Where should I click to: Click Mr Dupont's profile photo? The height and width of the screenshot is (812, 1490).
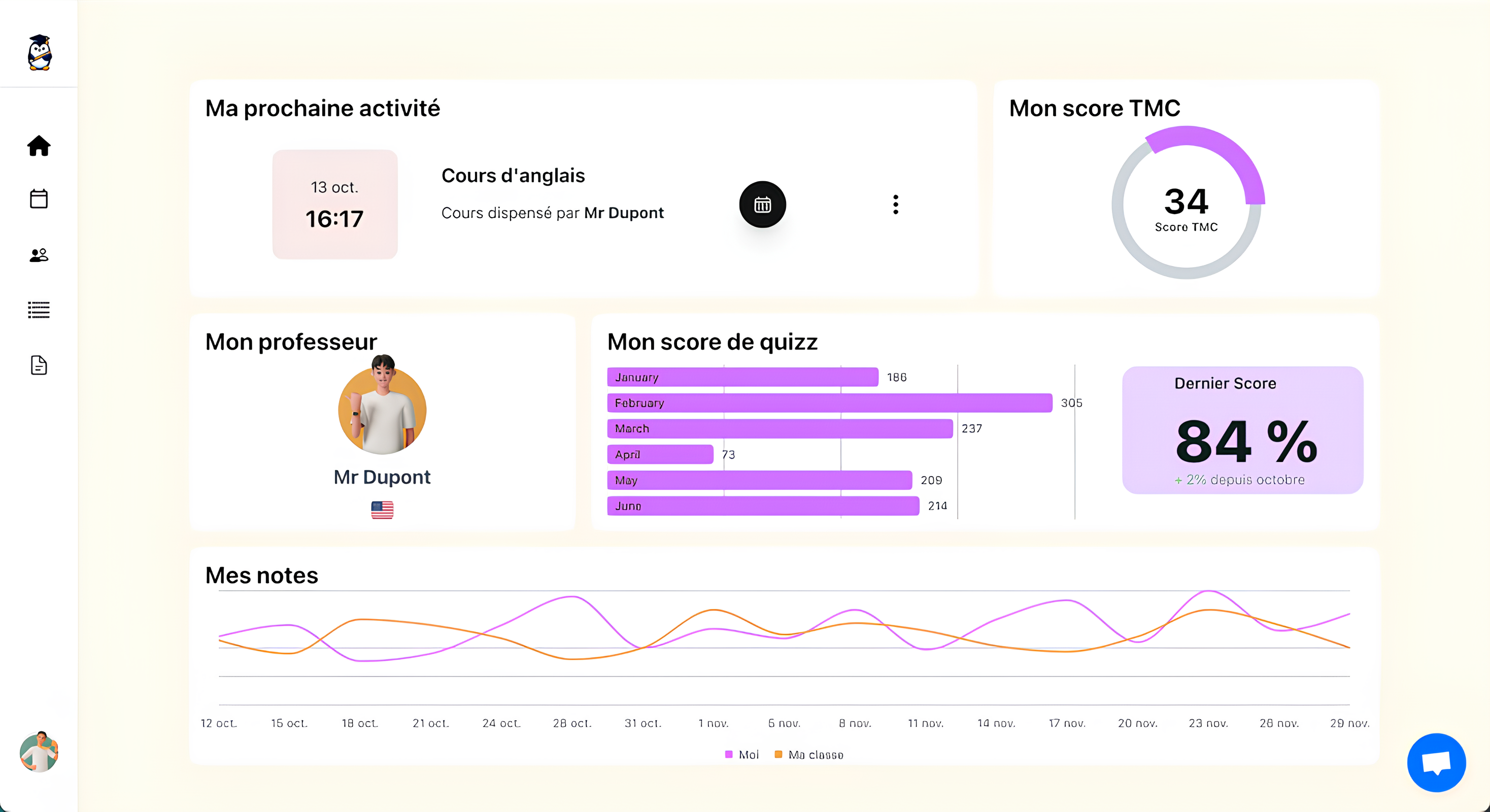tap(382, 410)
